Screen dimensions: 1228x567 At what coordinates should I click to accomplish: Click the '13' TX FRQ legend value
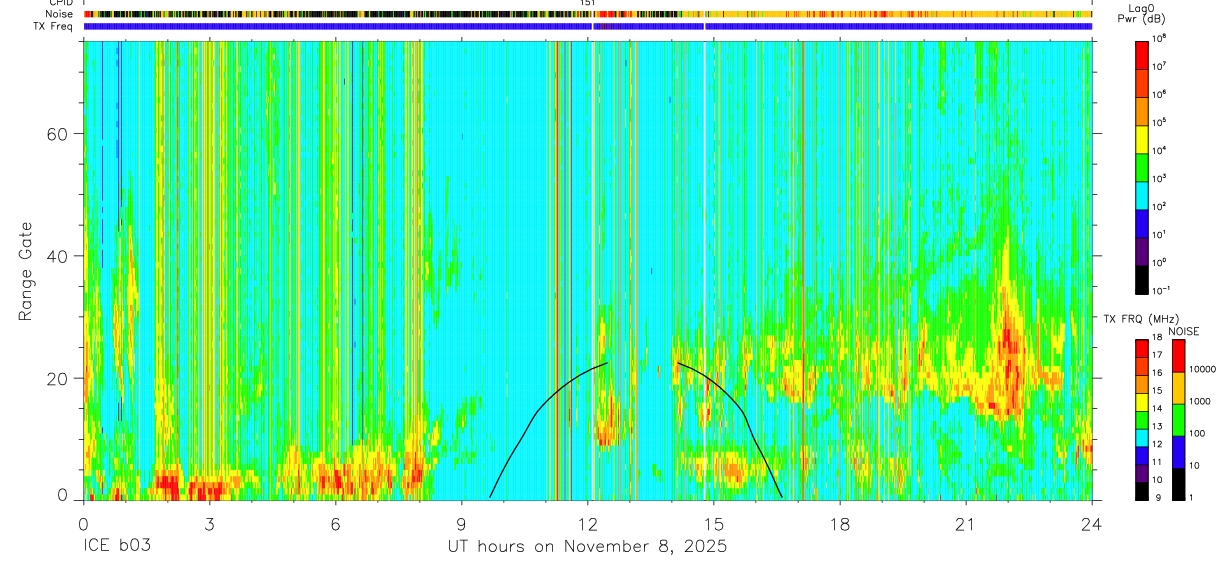1157,426
